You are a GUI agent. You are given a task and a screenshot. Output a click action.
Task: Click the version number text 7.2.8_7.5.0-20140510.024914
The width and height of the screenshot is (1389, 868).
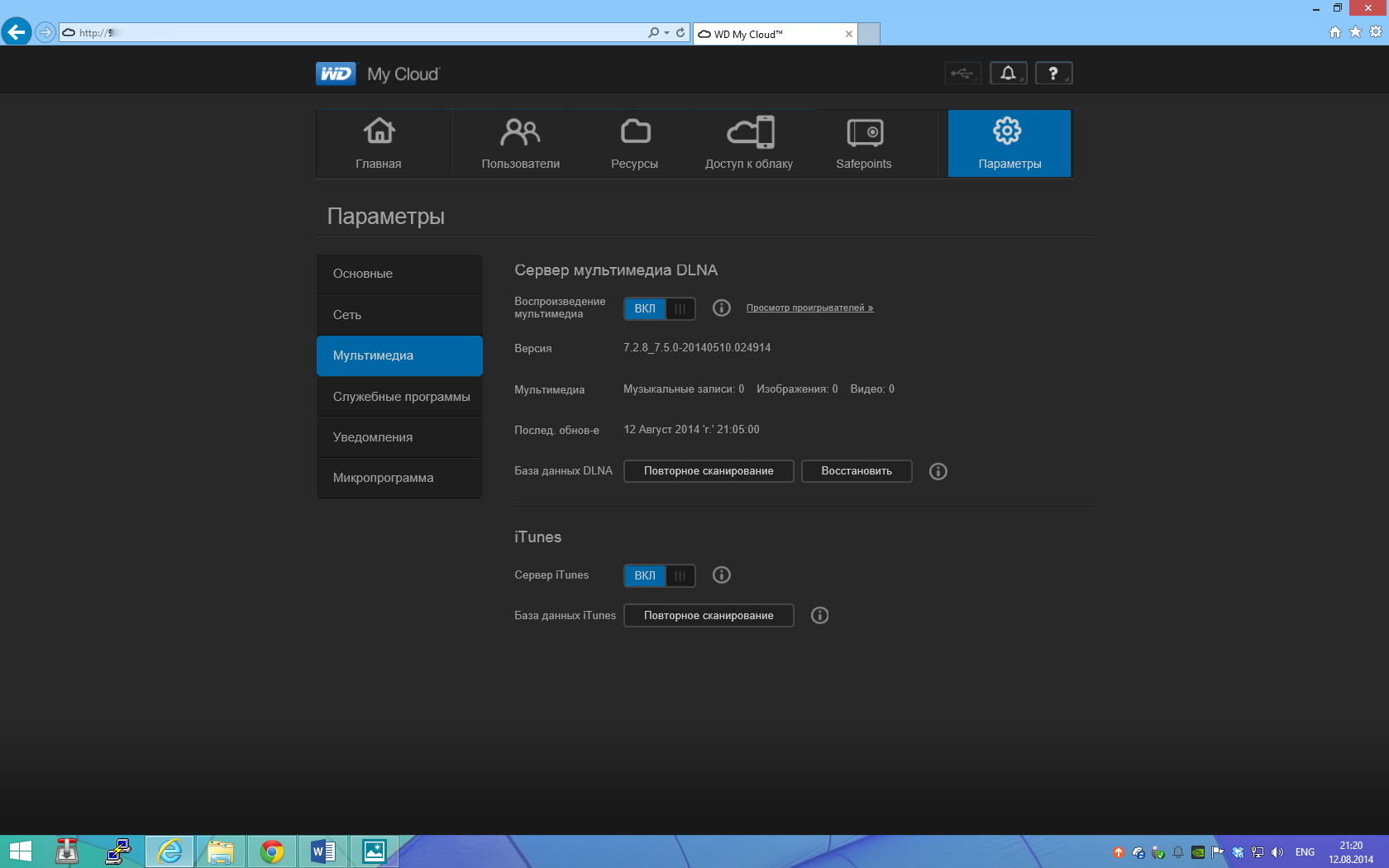(x=697, y=348)
